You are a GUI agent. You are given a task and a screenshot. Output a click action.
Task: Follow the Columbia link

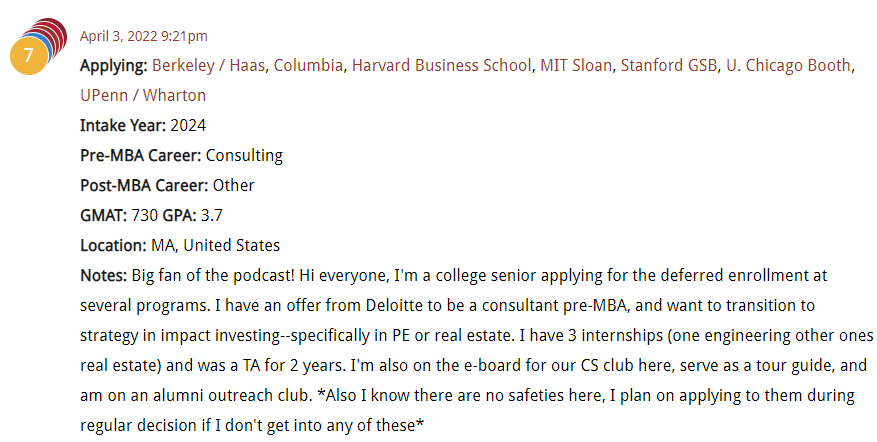pyautogui.click(x=309, y=66)
